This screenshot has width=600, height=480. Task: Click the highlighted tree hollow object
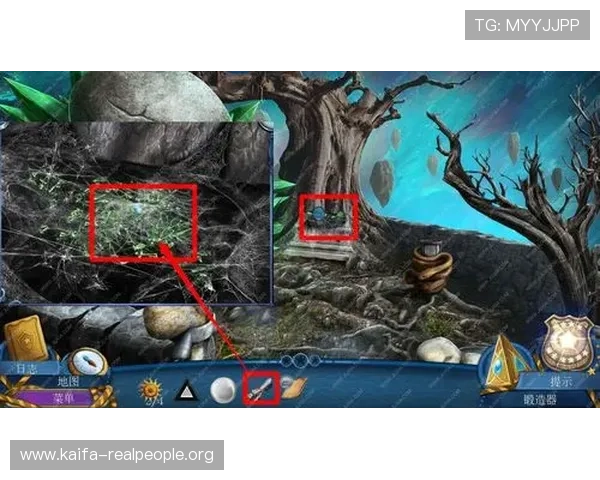click(x=329, y=216)
